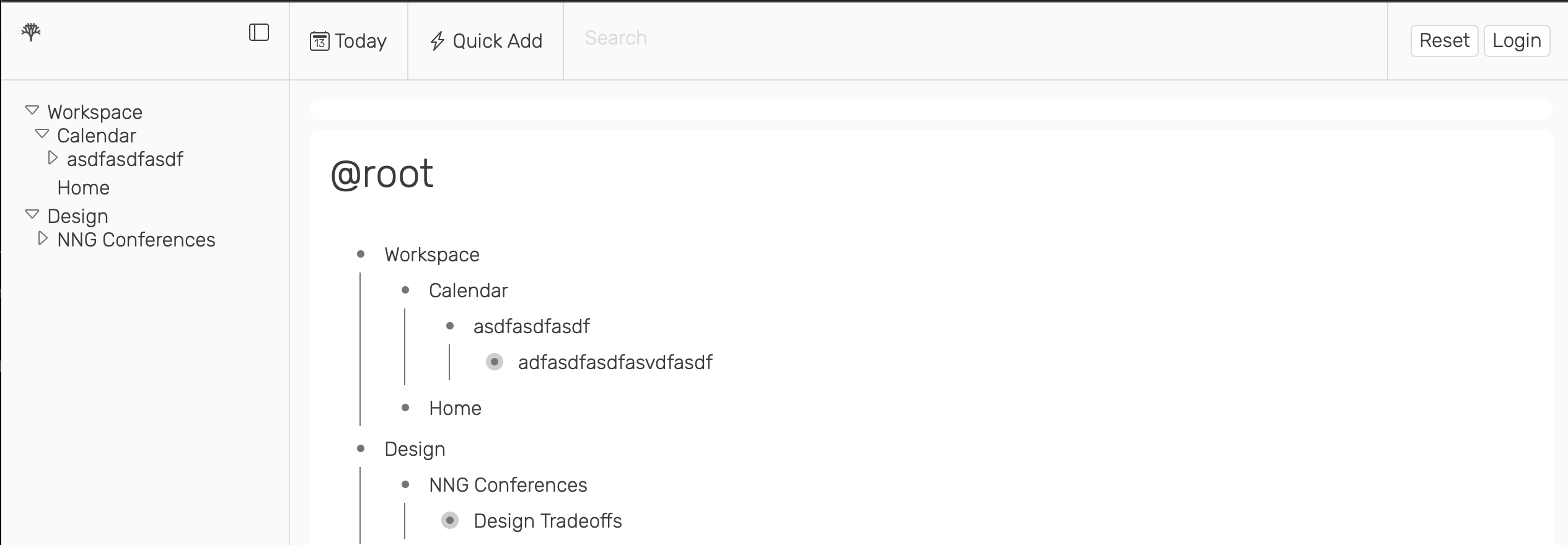Click the calendar icon beside Today
Screen dimensions: 1568x545
(319, 41)
